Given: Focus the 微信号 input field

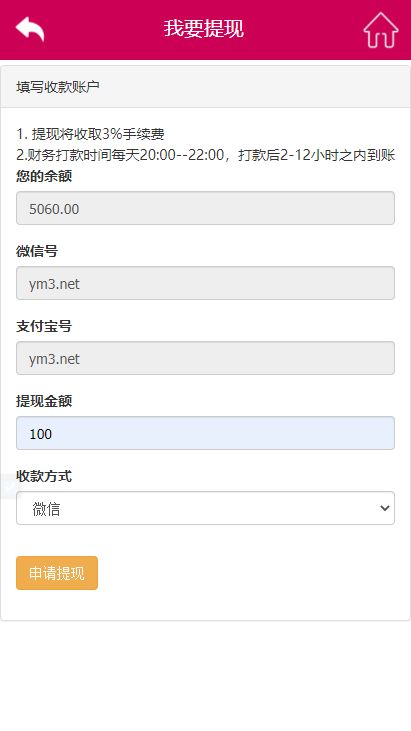Looking at the screenshot, I should (206, 283).
